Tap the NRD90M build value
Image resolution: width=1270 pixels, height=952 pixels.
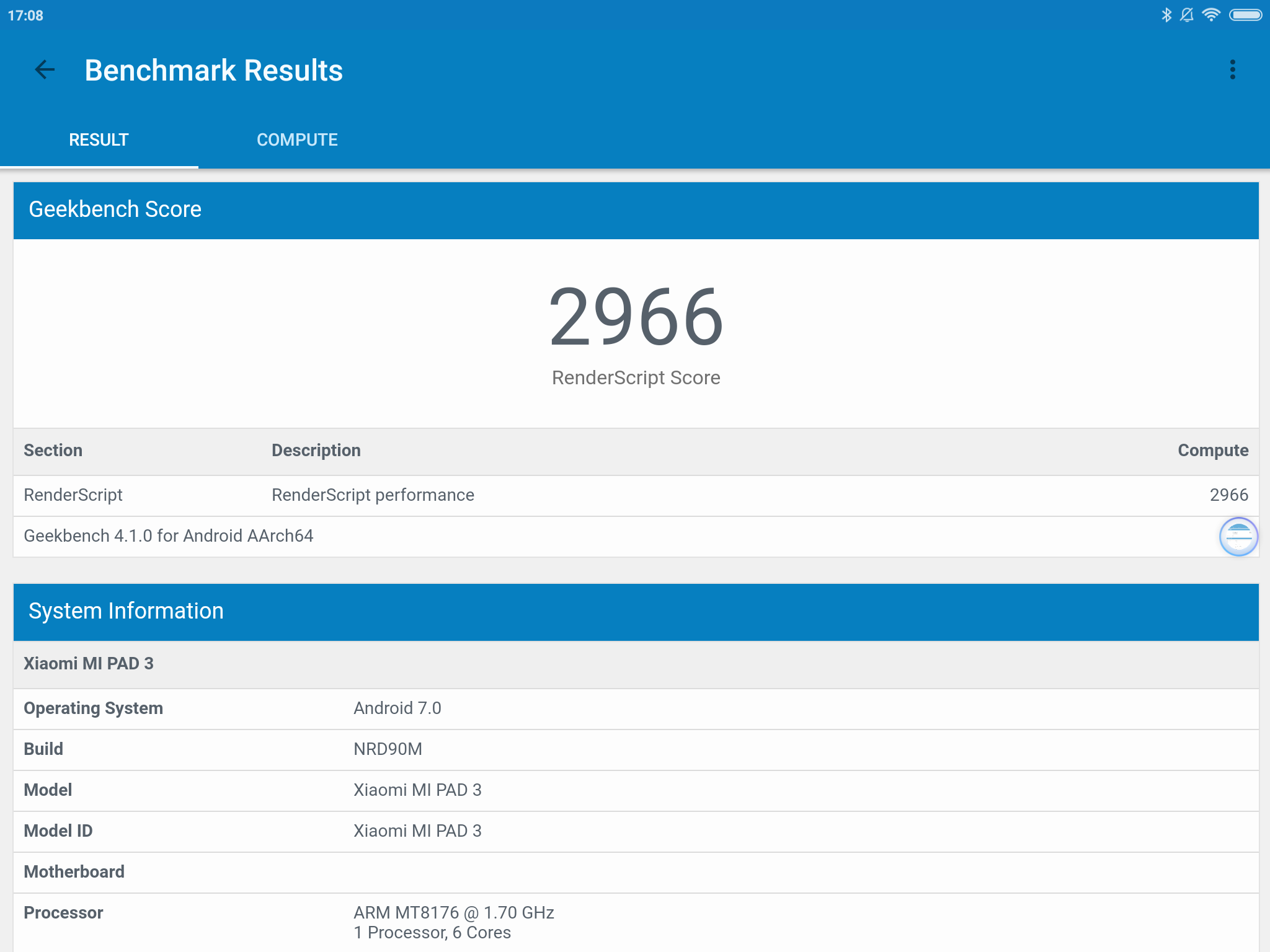click(x=388, y=749)
